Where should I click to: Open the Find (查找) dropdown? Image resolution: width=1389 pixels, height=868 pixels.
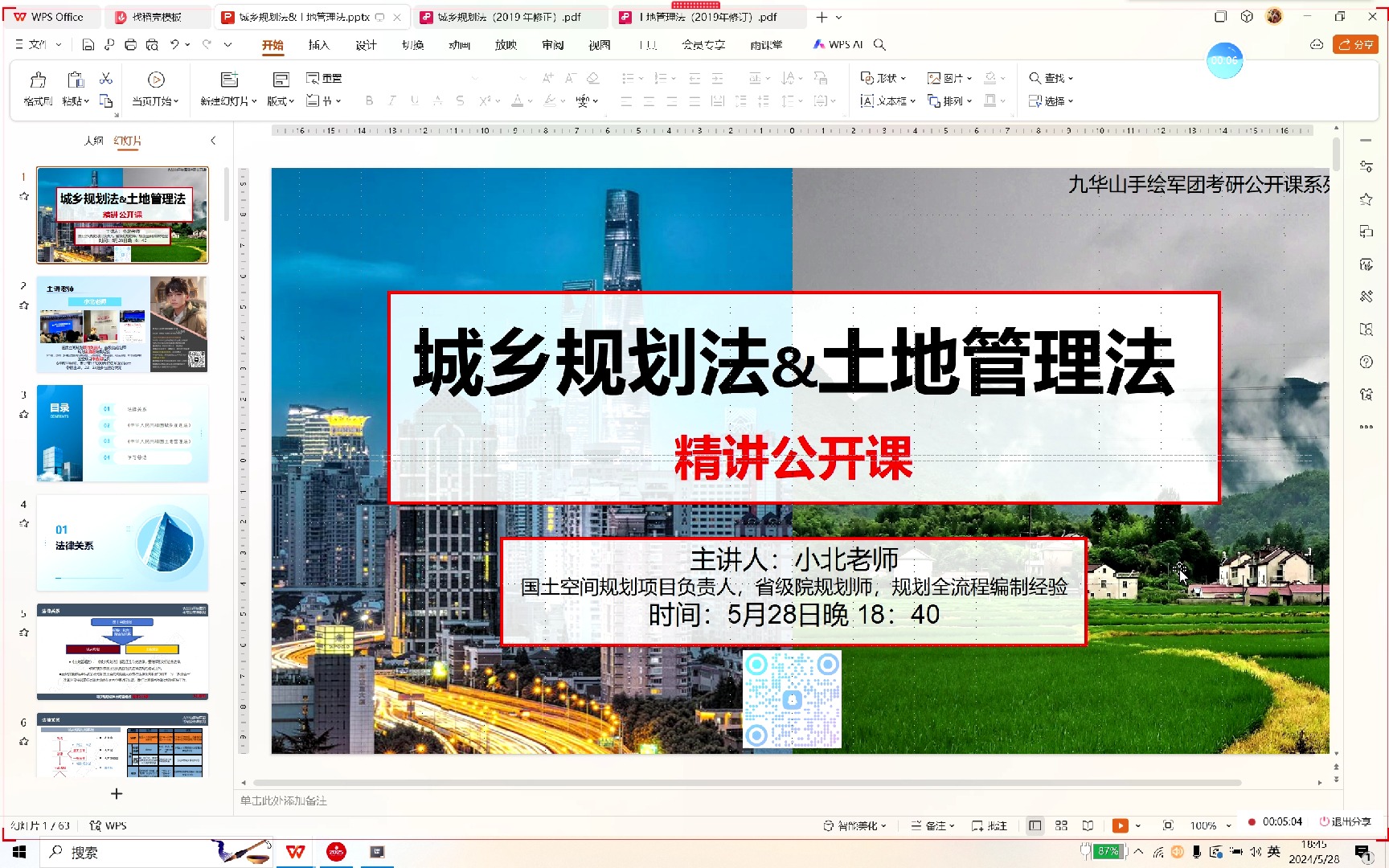coord(1051,78)
